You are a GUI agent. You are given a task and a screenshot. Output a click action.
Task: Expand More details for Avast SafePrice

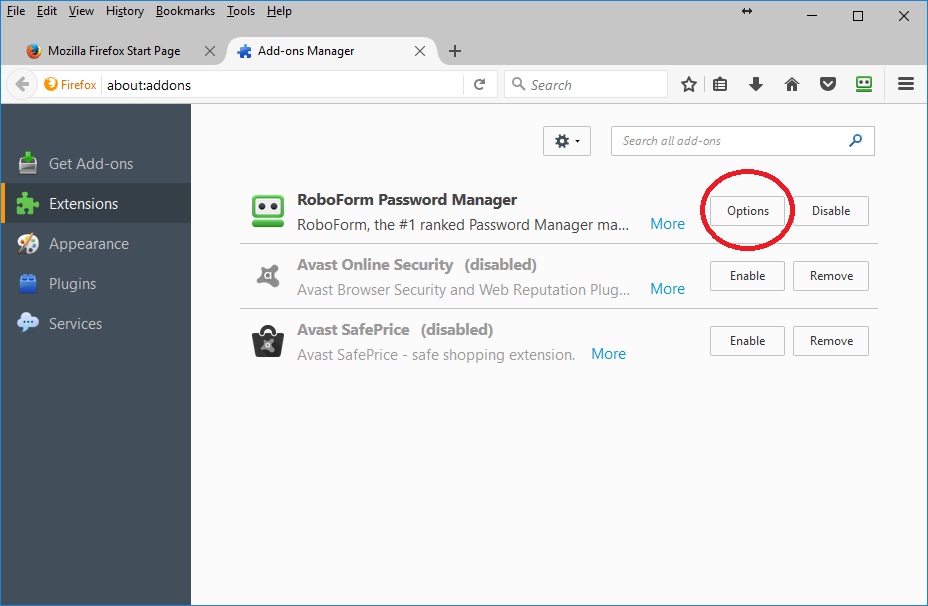(x=608, y=354)
